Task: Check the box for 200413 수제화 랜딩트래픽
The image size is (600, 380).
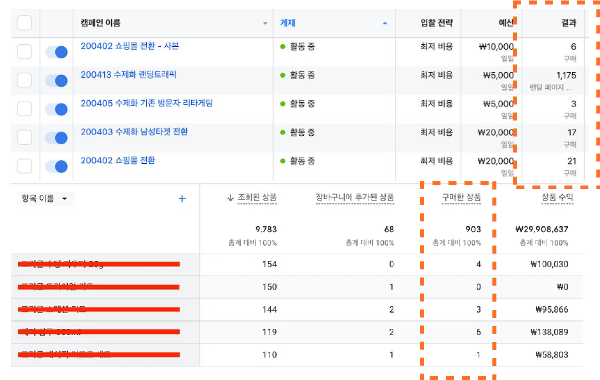Action: pyautogui.click(x=24, y=80)
